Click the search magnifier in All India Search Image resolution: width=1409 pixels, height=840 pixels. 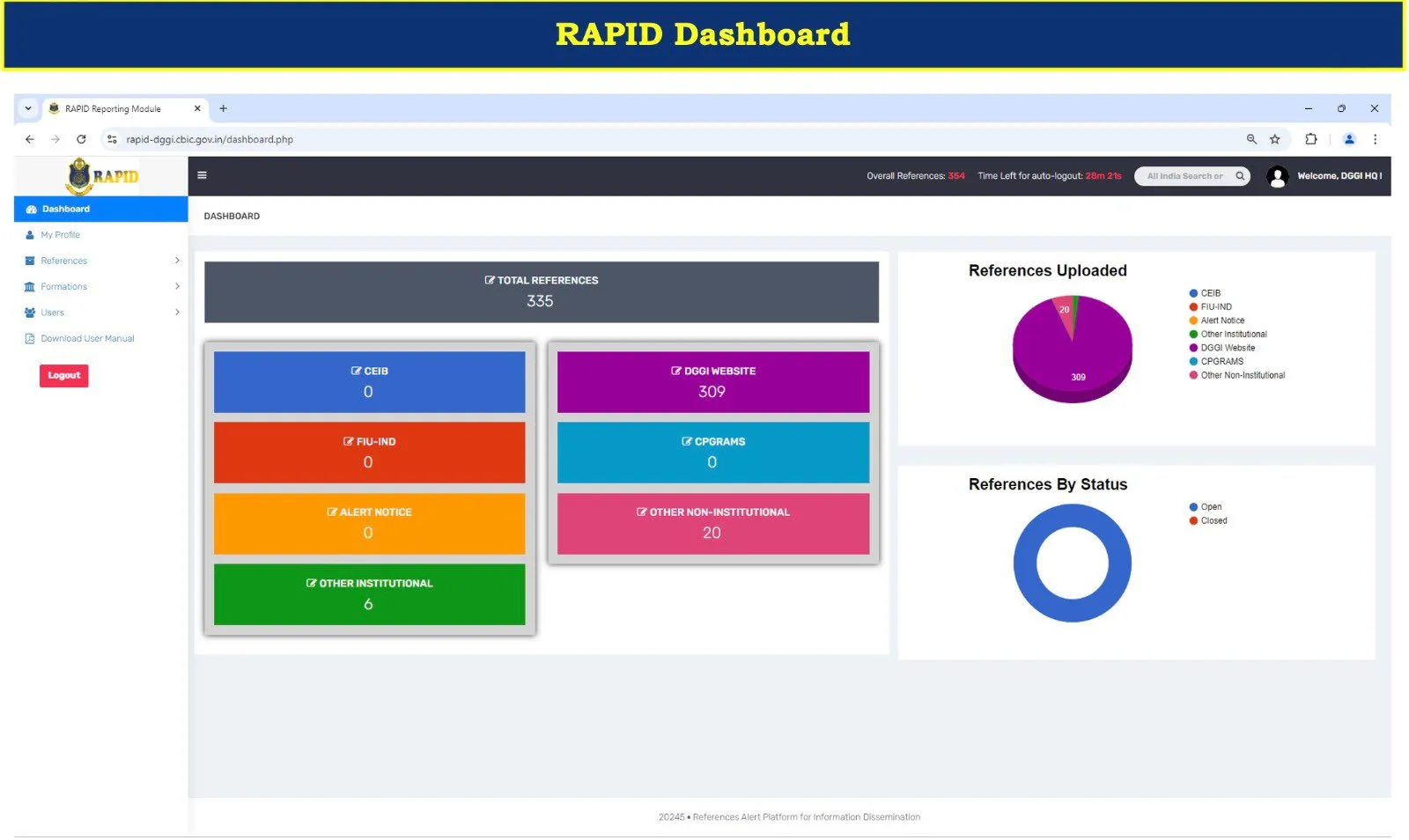click(1240, 176)
